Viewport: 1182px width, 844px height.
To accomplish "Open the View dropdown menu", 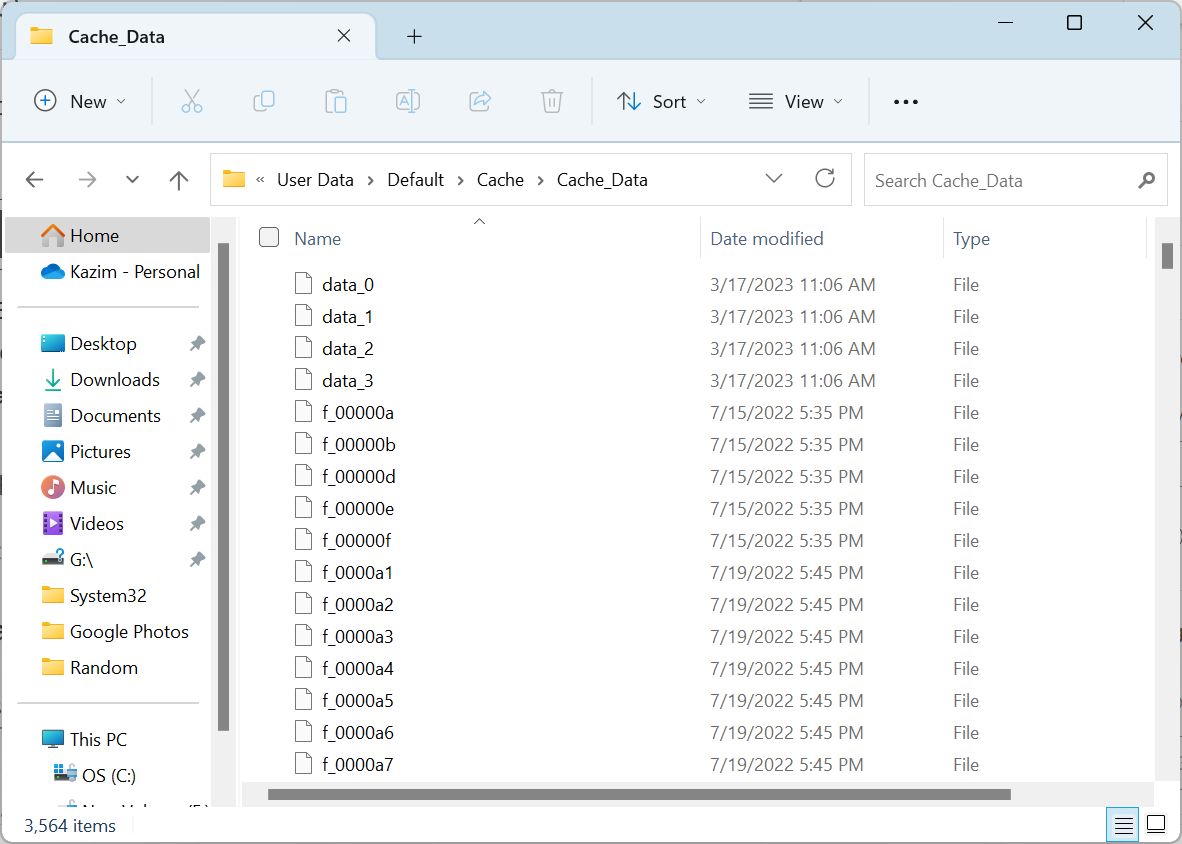I will (x=796, y=101).
